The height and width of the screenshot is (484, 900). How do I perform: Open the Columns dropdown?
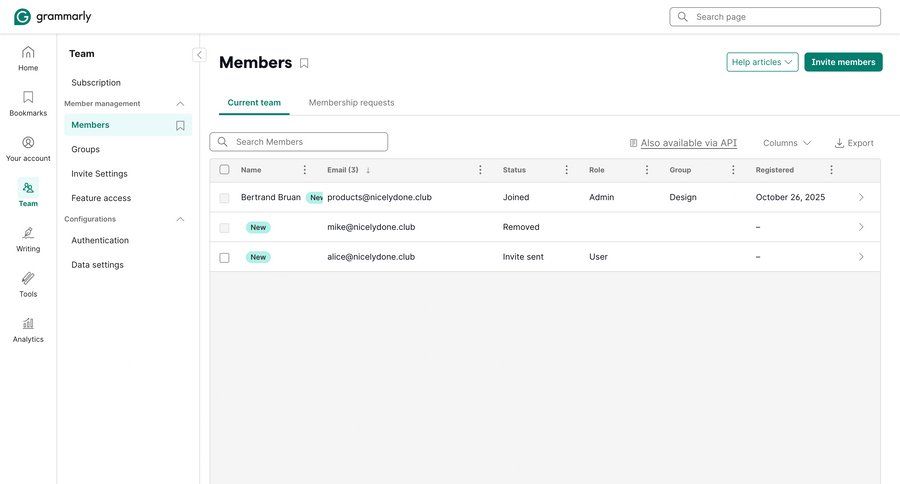[787, 143]
